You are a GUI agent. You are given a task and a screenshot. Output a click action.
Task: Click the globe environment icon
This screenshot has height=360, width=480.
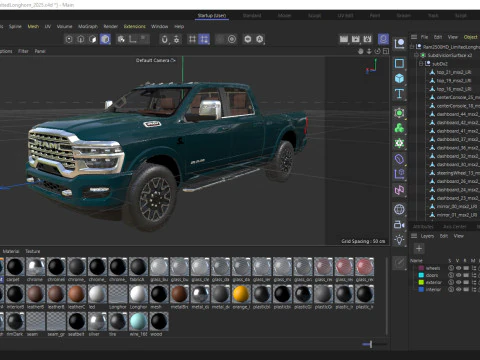pyautogui.click(x=399, y=209)
